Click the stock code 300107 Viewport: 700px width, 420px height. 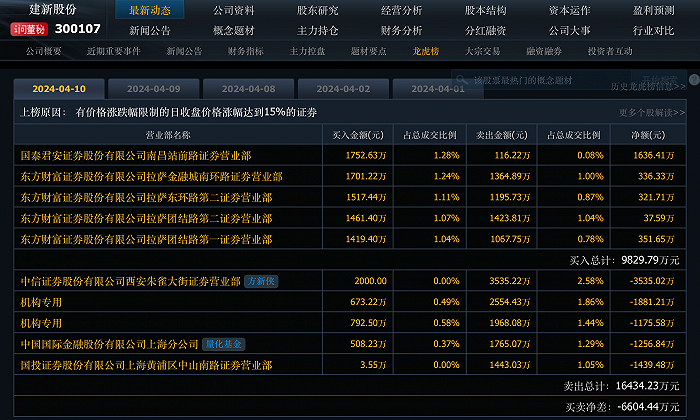point(78,29)
